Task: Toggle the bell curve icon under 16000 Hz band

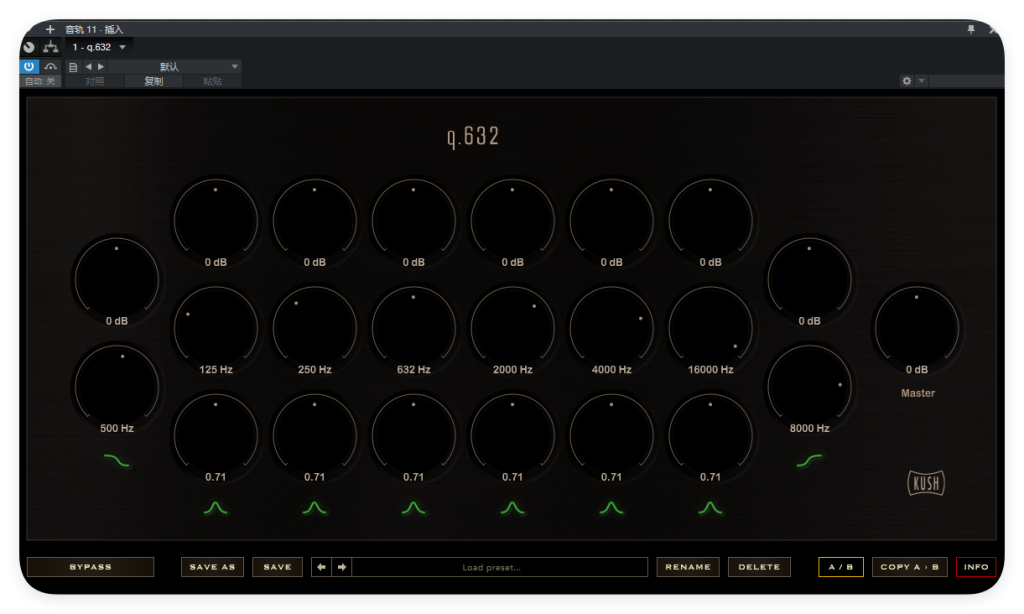Action: pos(711,508)
